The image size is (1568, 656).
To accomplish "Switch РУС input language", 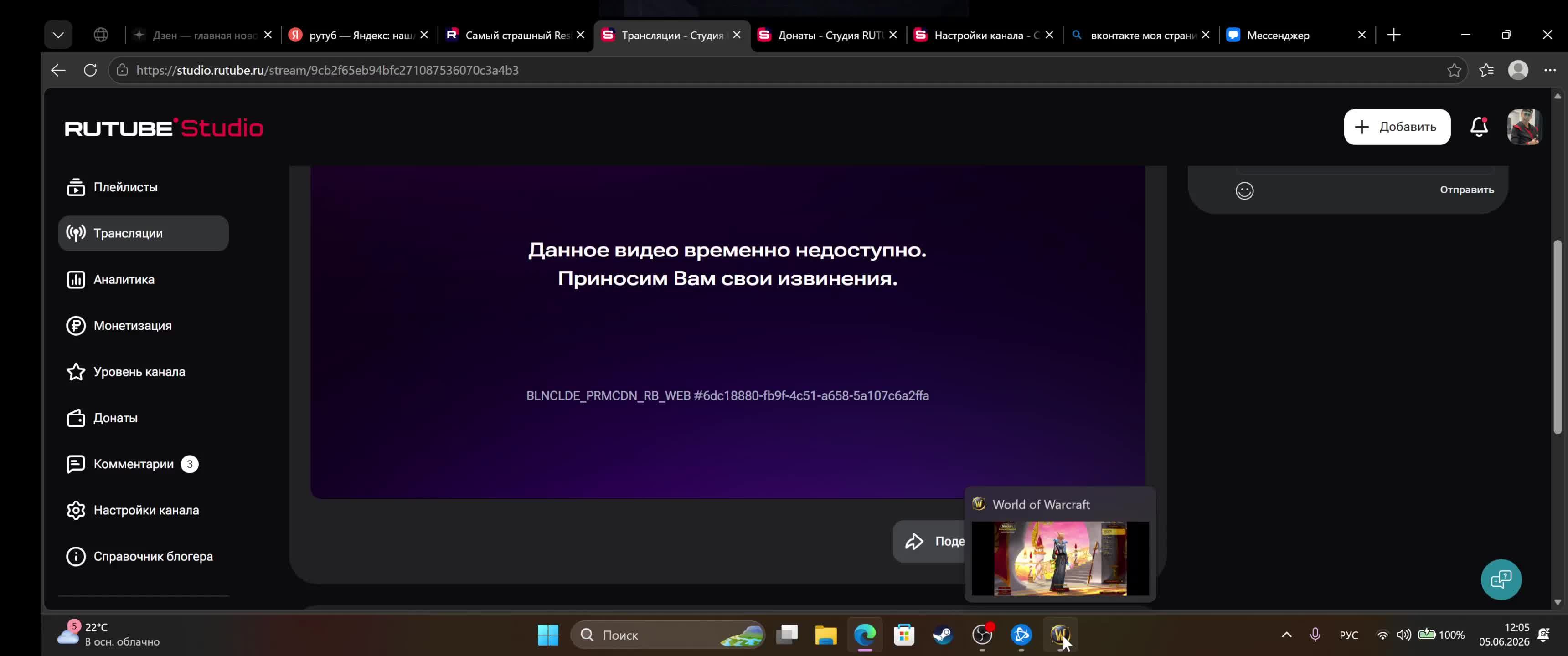I will pyautogui.click(x=1348, y=635).
